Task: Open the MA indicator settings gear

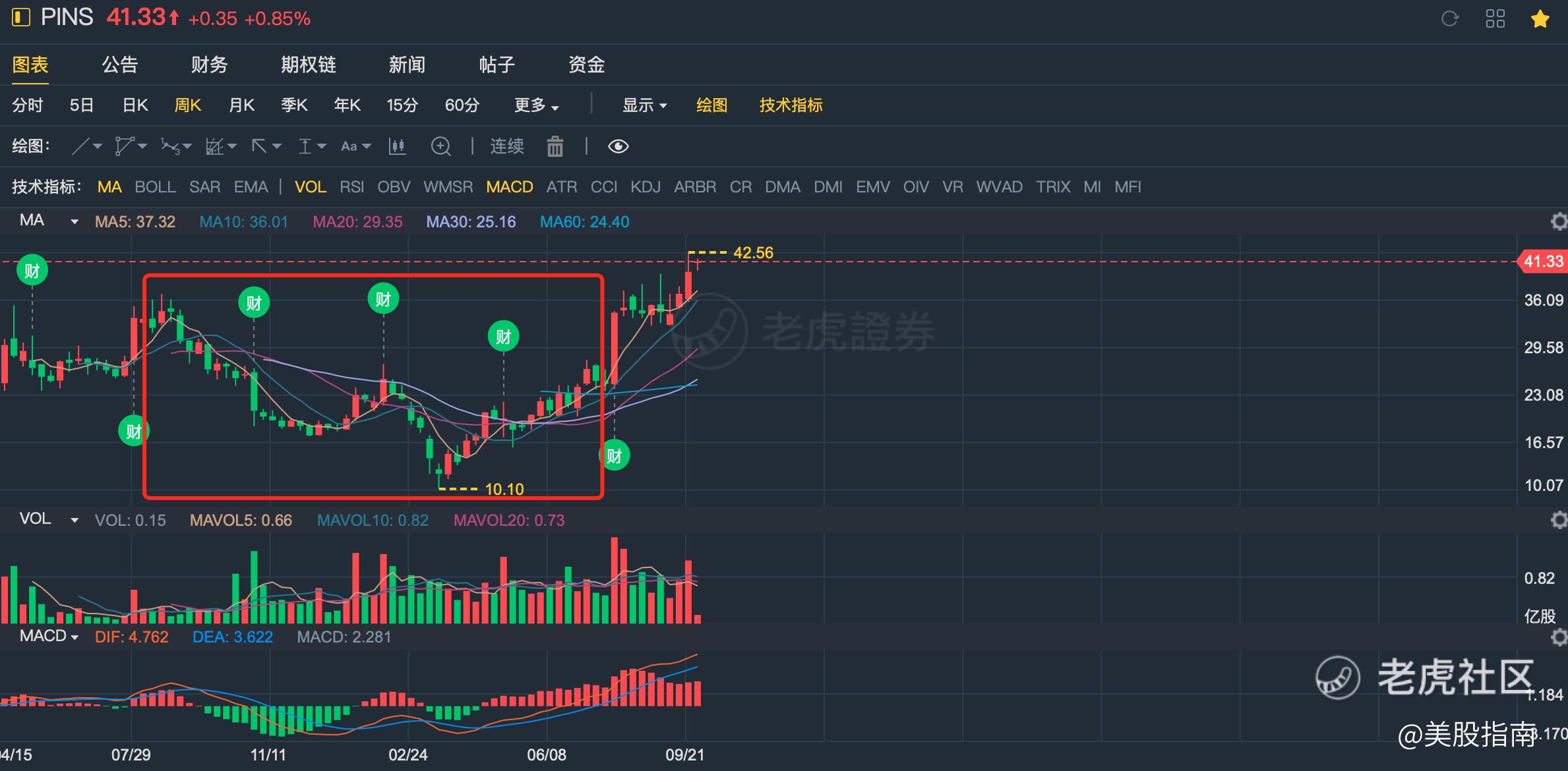Action: pyautogui.click(x=1559, y=221)
